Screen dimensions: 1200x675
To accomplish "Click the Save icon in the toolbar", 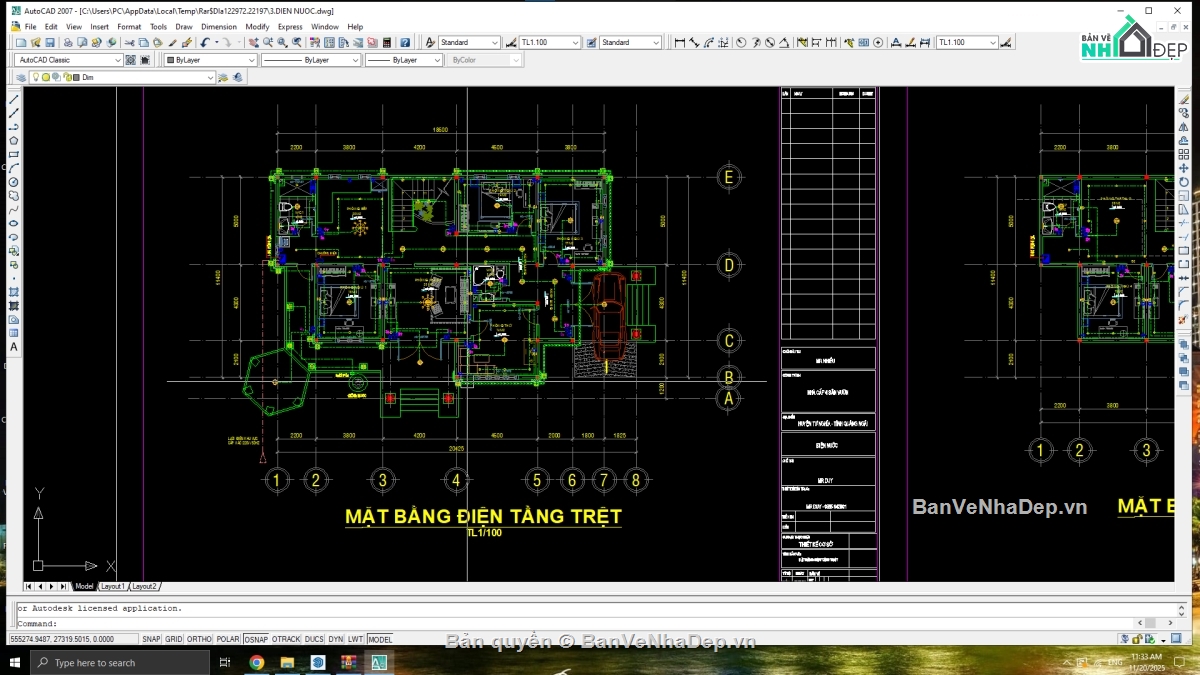I will tap(50, 43).
